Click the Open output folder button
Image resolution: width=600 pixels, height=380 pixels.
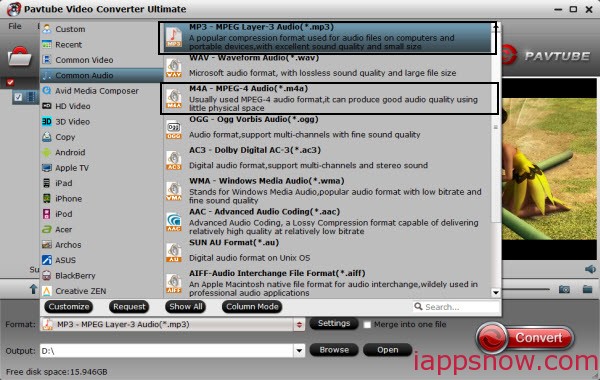tap(387, 350)
